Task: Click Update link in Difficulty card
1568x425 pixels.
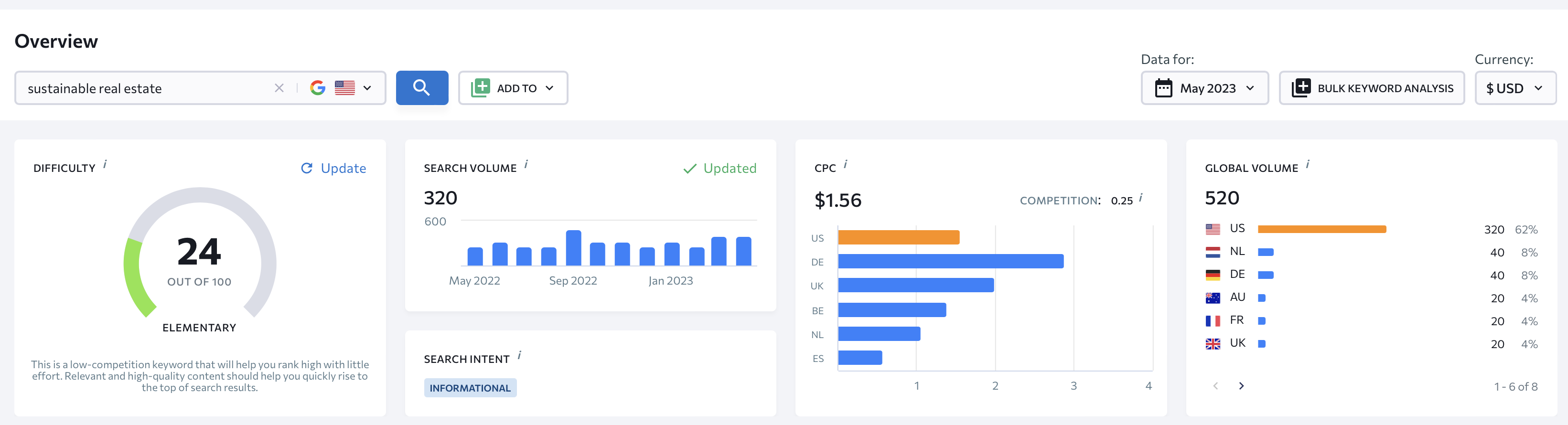Action: click(x=334, y=169)
